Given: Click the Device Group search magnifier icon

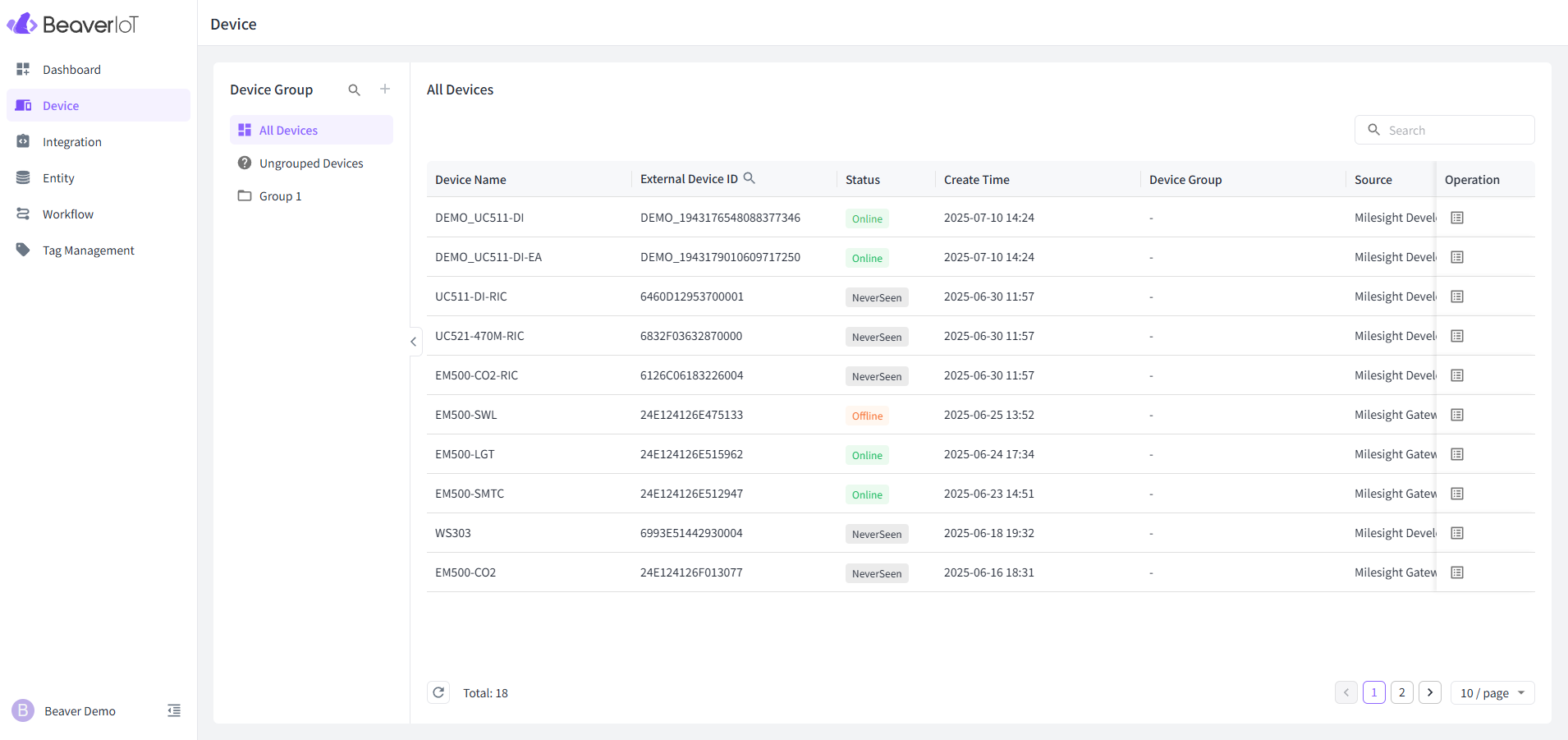Looking at the screenshot, I should (x=354, y=90).
